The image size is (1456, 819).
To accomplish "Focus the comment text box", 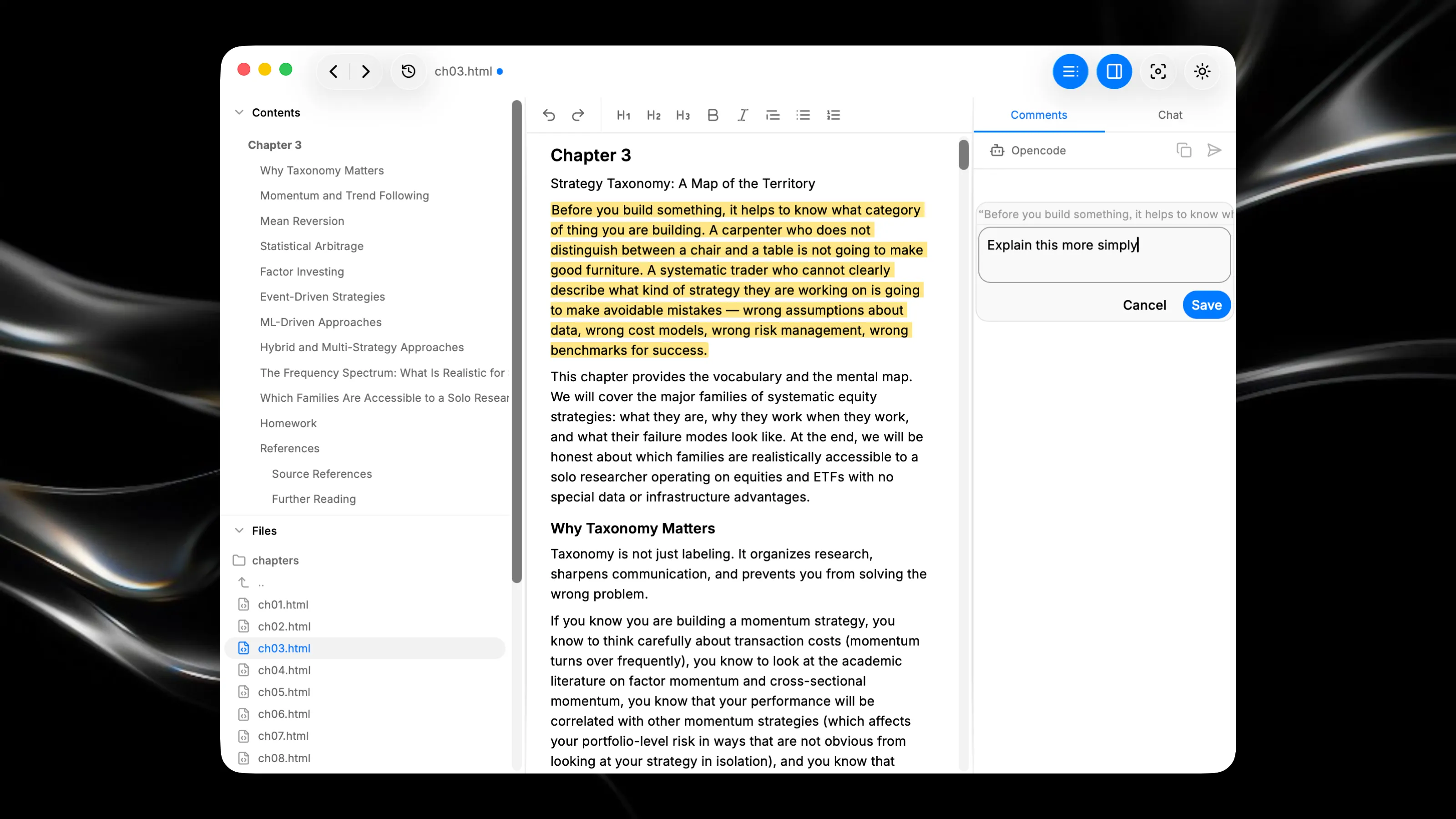I will click(x=1104, y=255).
